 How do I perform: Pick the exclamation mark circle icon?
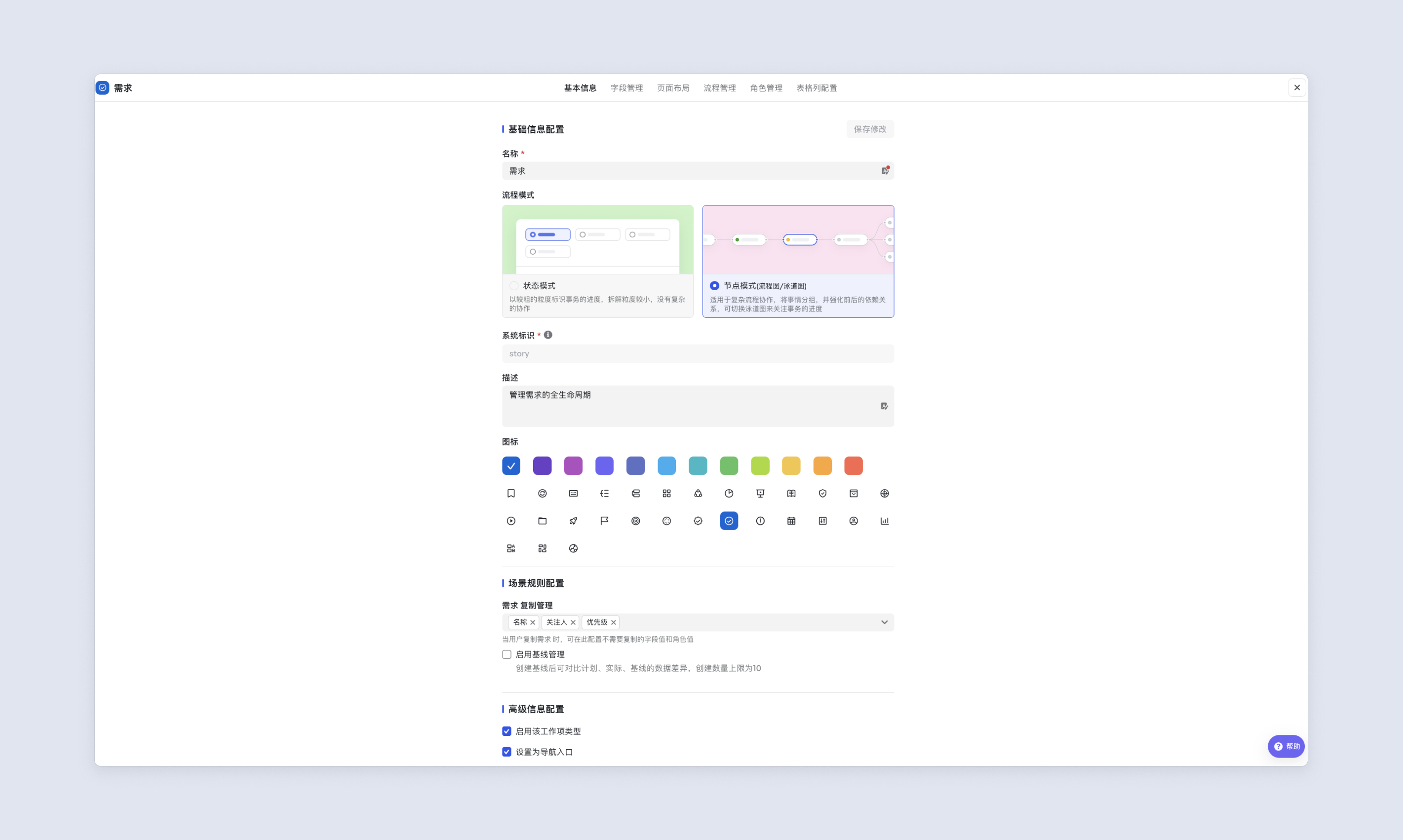tap(760, 521)
